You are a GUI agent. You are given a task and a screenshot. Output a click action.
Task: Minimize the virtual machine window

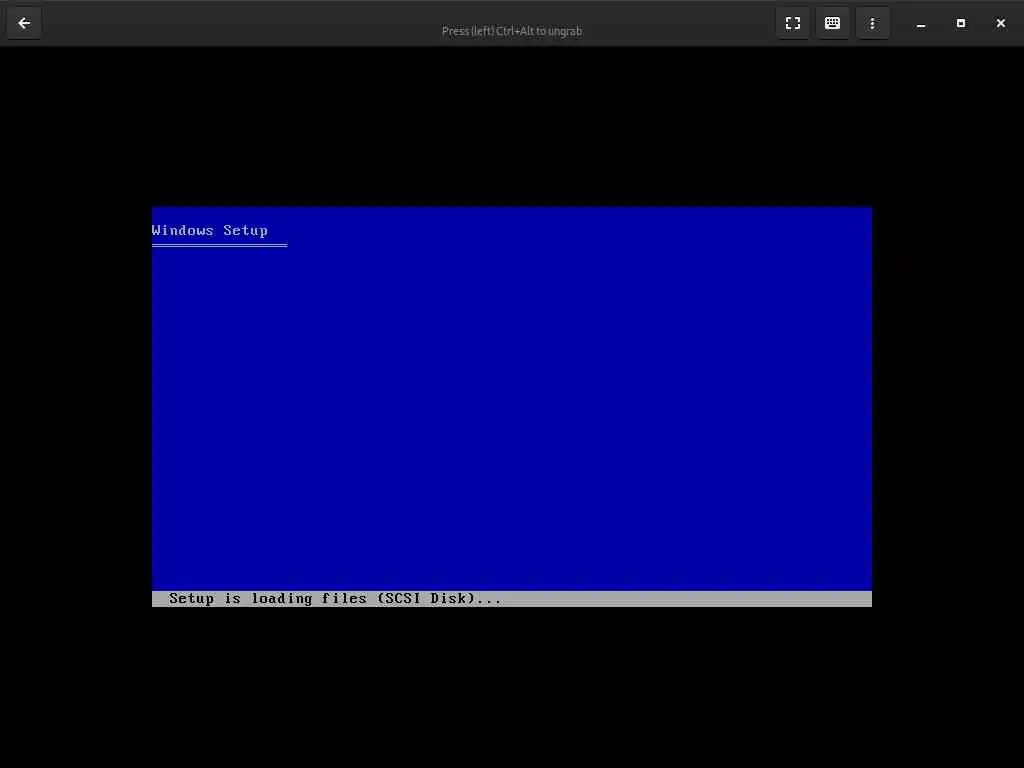(921, 24)
